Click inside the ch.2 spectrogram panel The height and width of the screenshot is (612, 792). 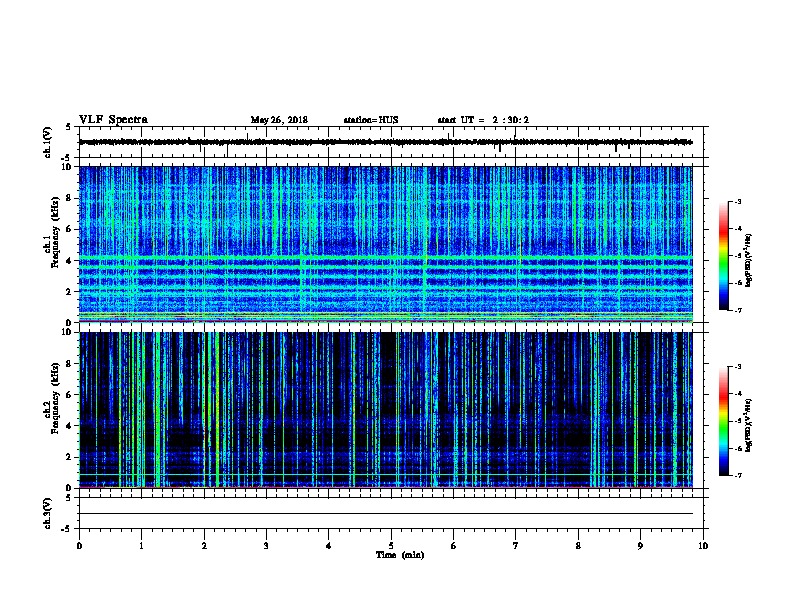coord(385,410)
